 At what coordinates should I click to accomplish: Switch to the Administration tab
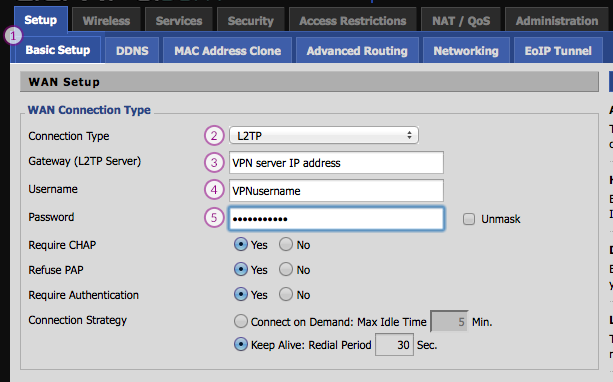coord(557,20)
